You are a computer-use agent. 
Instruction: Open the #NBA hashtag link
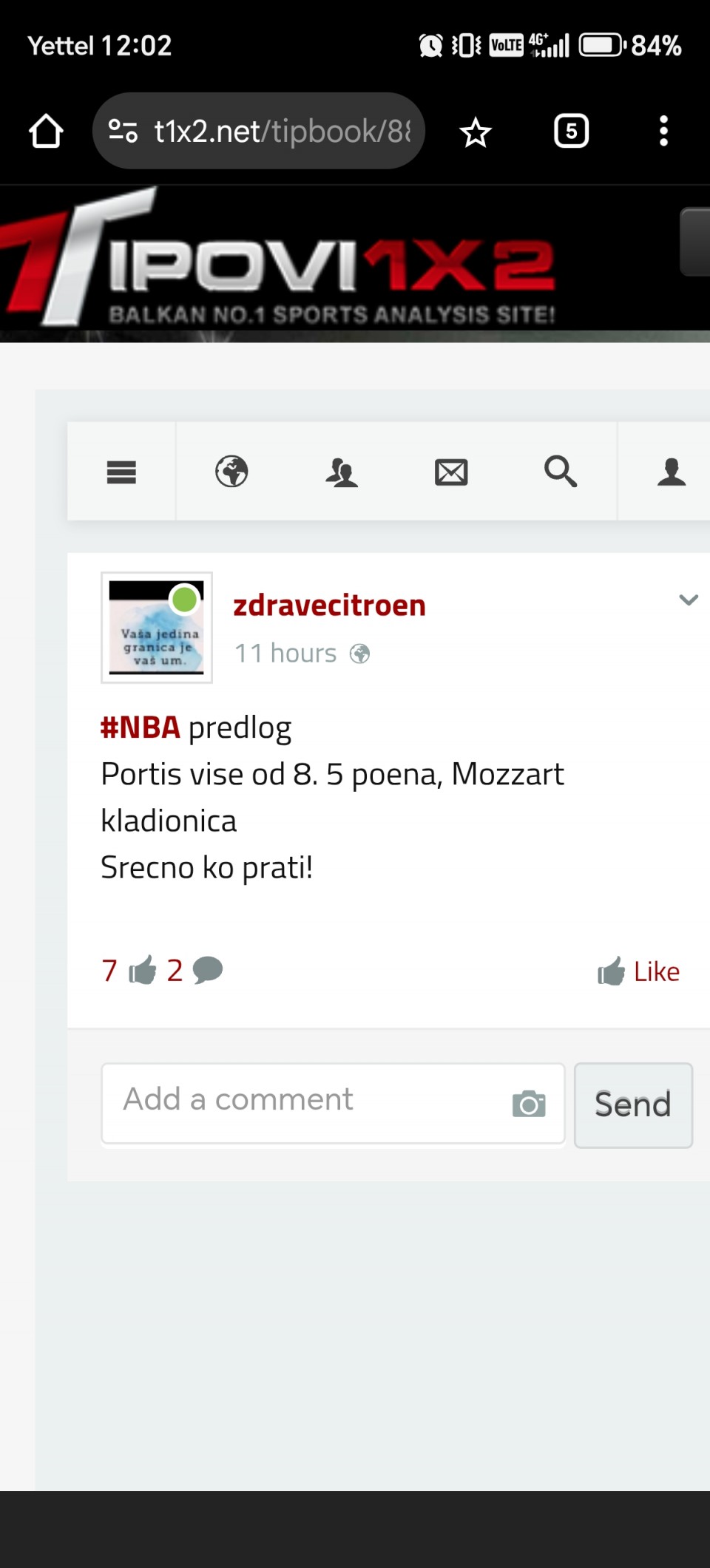141,728
